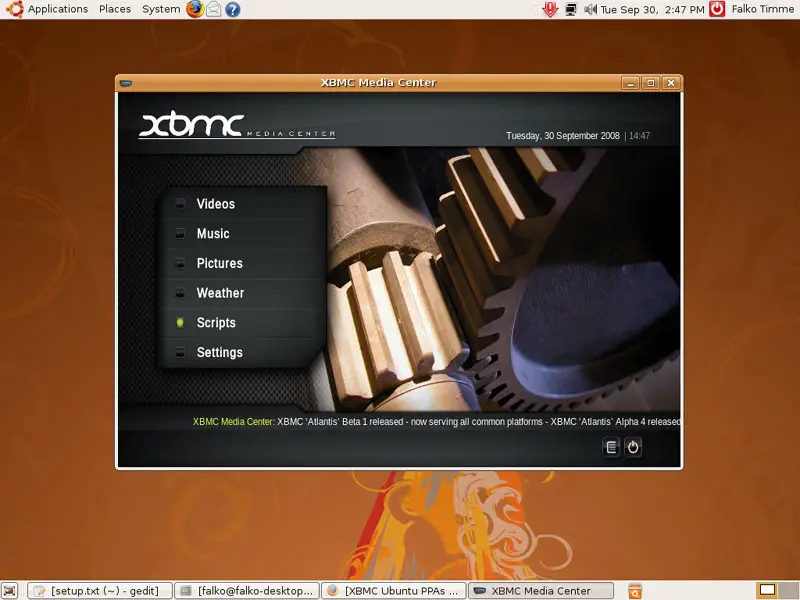800x600 pixels.
Task: Click the date text 'Tuesday, 30 September 2008'
Action: coord(563,136)
